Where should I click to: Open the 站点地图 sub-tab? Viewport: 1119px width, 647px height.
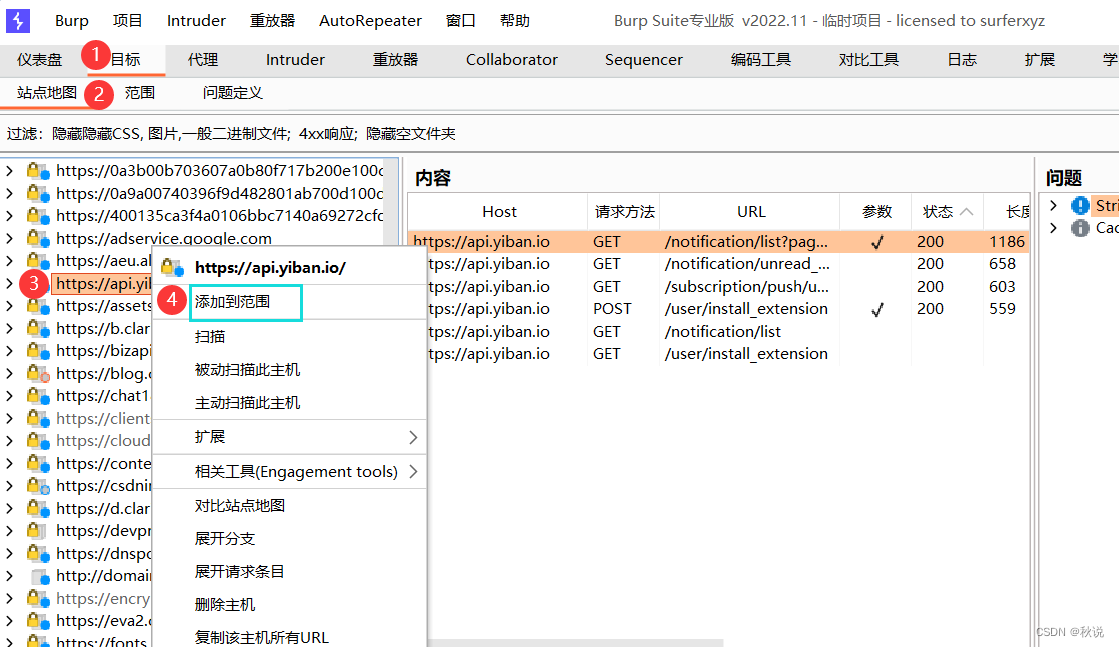pyautogui.click(x=47, y=93)
